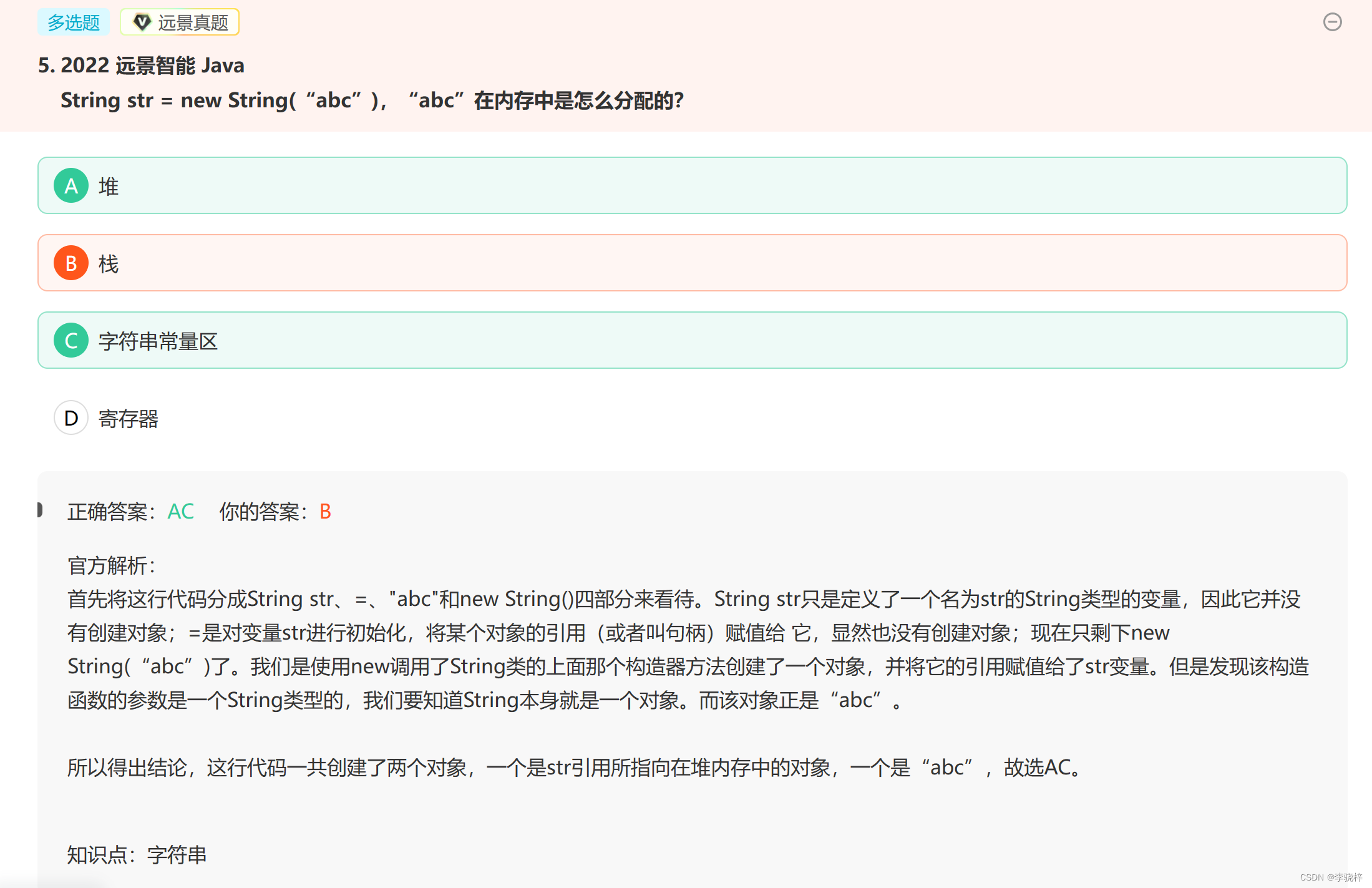The image size is (1372, 888).
Task: Collapse question with circled minus icon
Action: [1332, 22]
